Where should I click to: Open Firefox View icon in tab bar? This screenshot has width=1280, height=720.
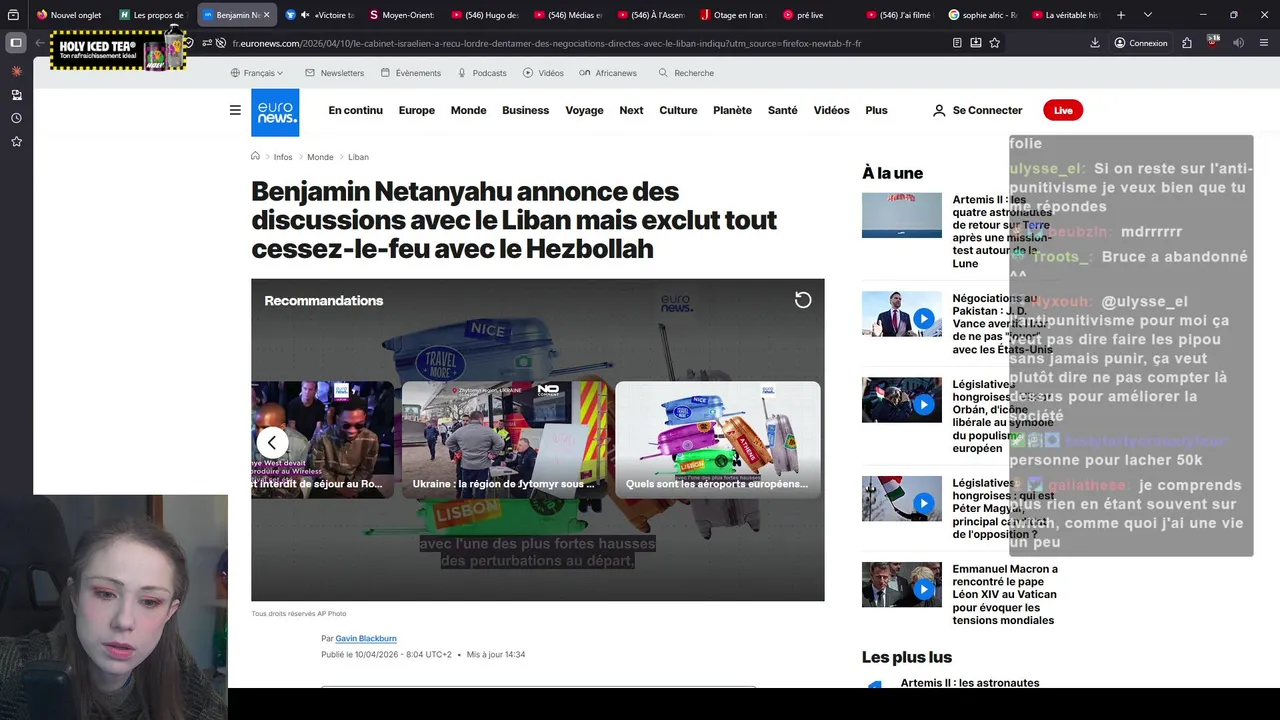coord(13,15)
